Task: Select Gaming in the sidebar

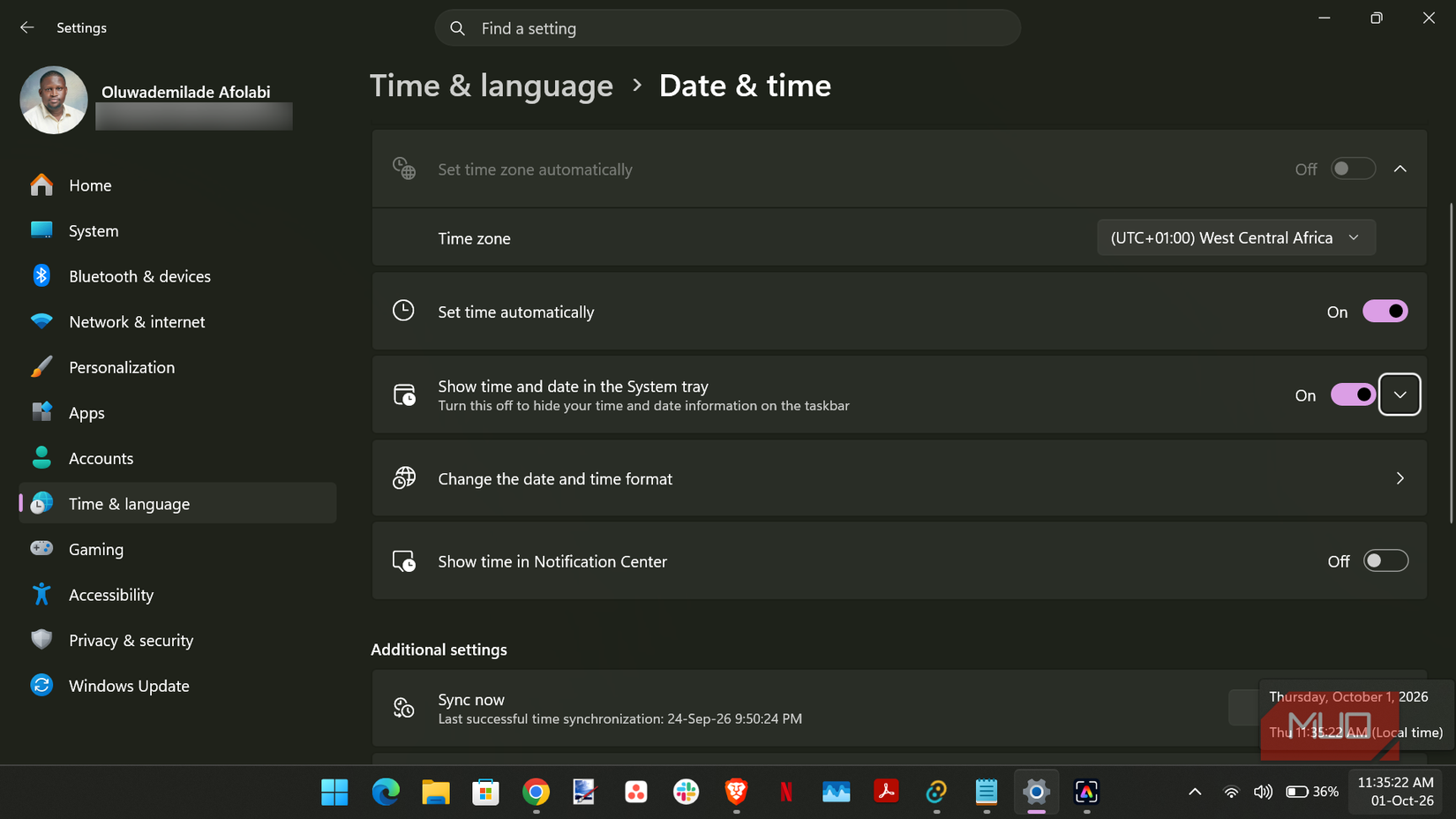Action: [x=177, y=549]
